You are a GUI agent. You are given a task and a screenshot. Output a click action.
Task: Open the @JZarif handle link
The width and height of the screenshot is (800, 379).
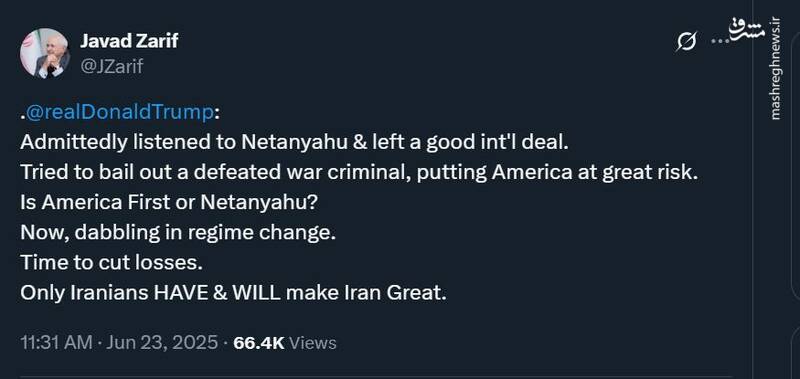112,66
